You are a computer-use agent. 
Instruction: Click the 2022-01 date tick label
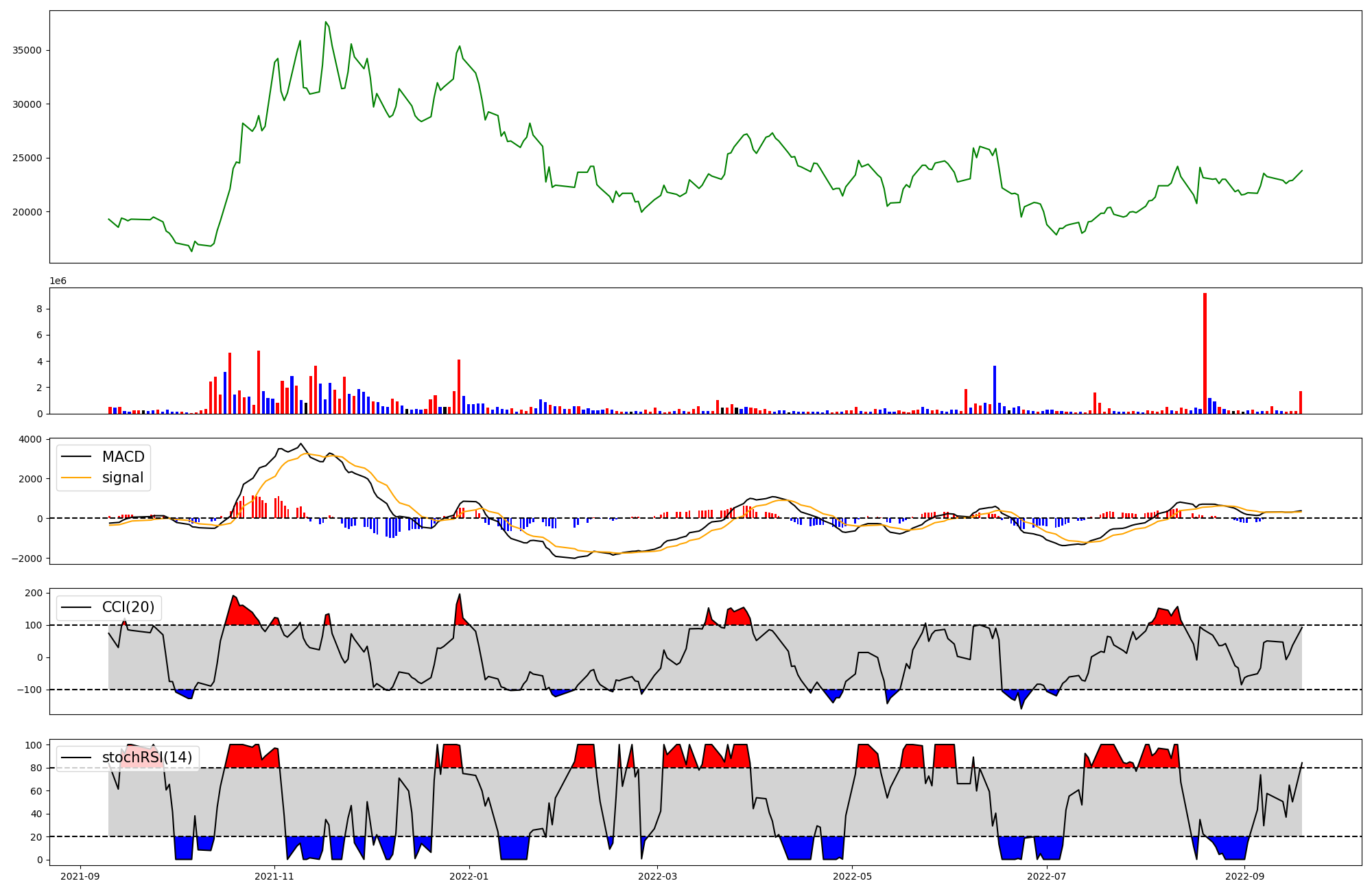coord(469,876)
